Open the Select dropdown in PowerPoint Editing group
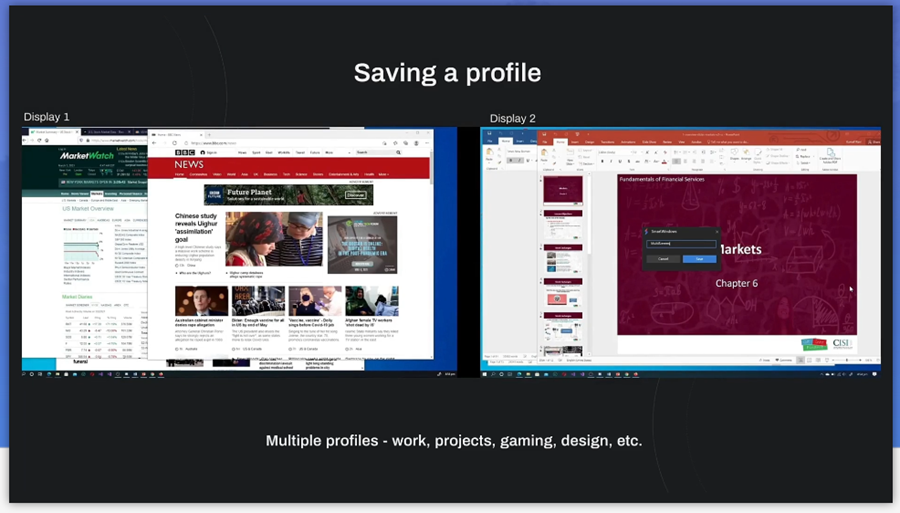 pos(803,162)
